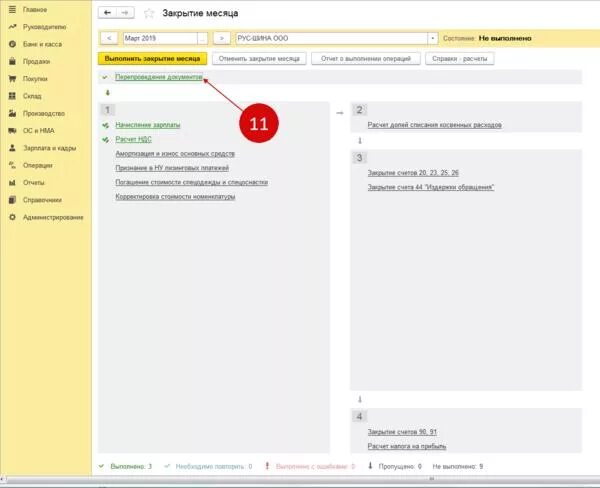Click the Склад grid icon

tap(12, 96)
